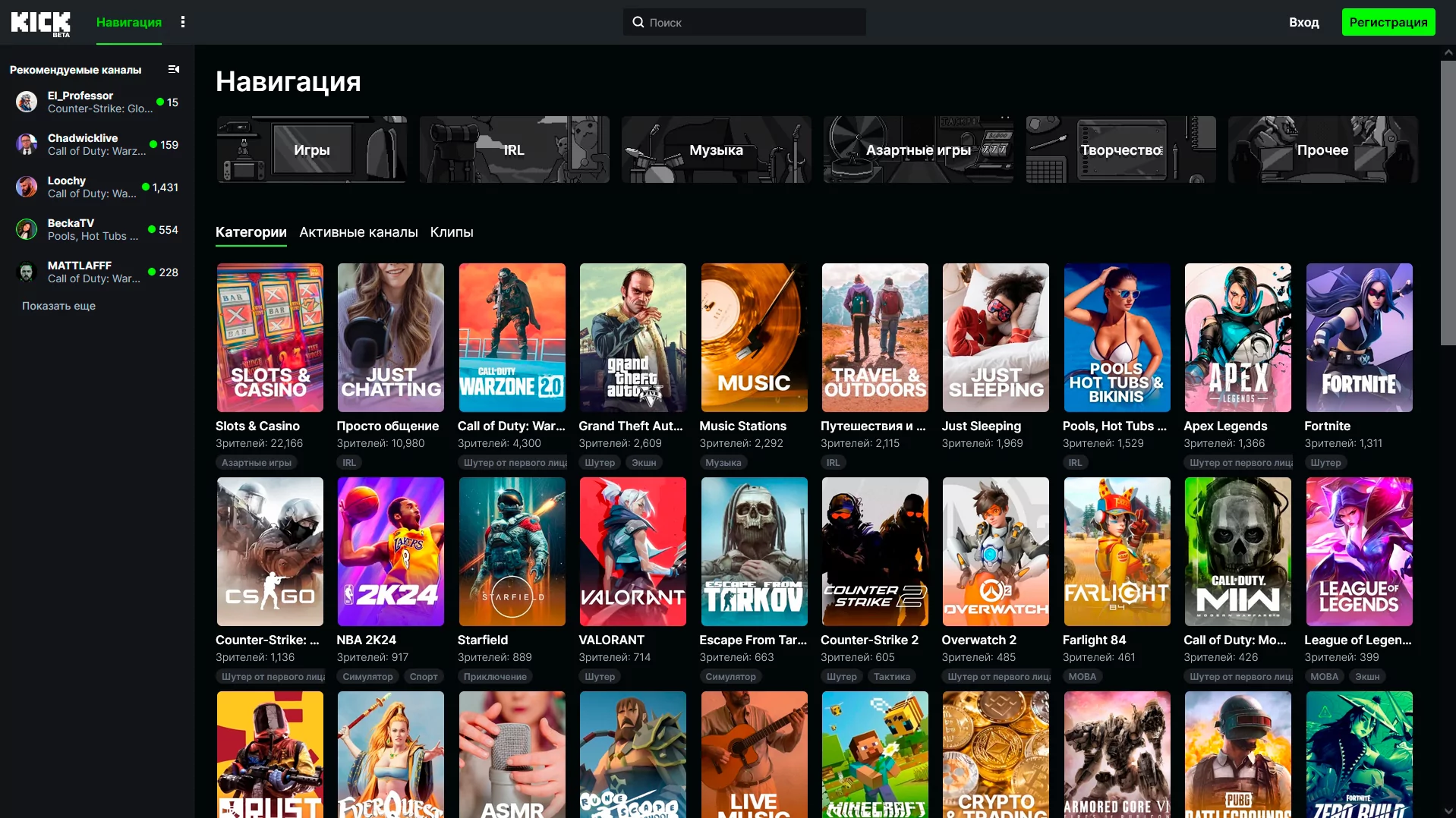Viewport: 1456px width, 818px height.
Task: Click the Приключение tag under Starfield
Action: pos(495,676)
